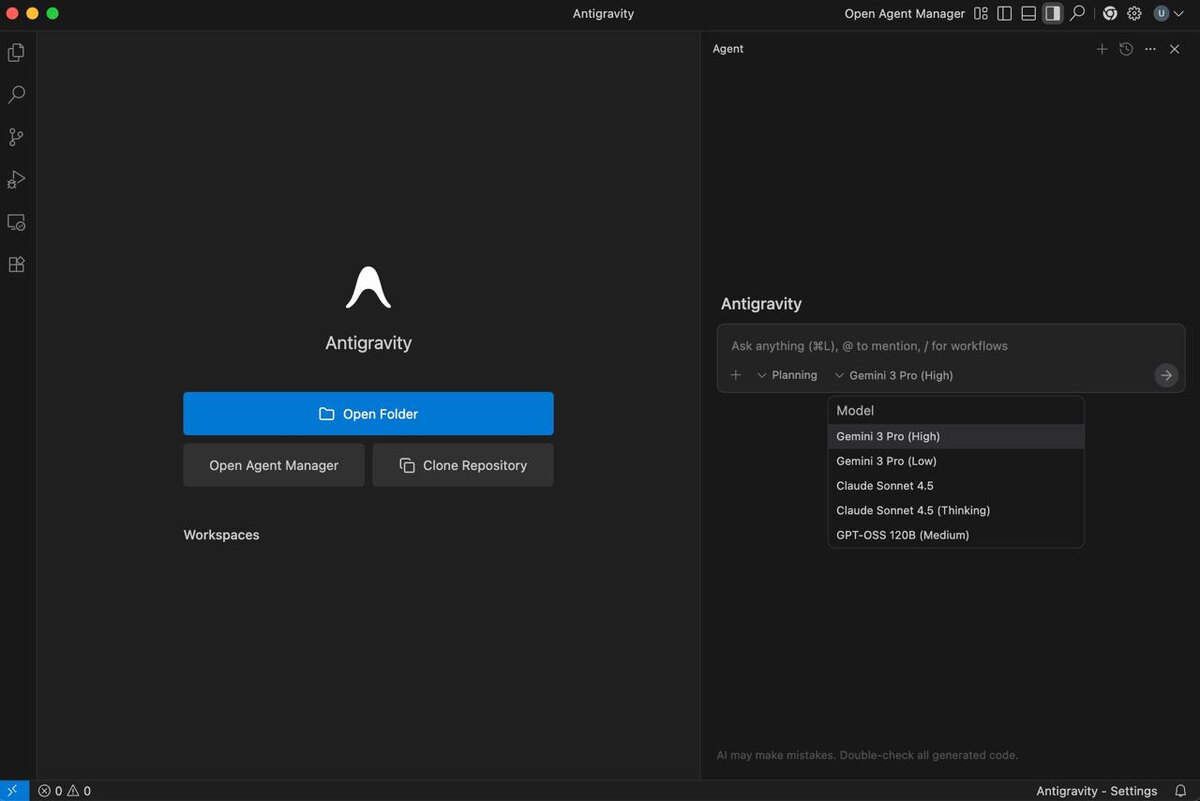Open Antigravity - Settings in status bar
Screen dimensions: 1200x801
1097,791
